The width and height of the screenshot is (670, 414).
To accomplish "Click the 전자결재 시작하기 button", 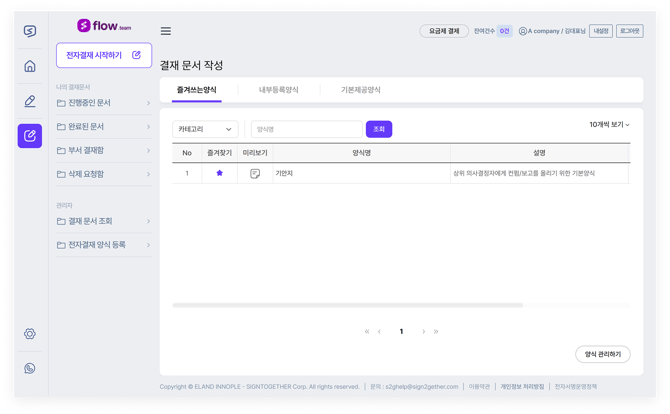I will (104, 55).
